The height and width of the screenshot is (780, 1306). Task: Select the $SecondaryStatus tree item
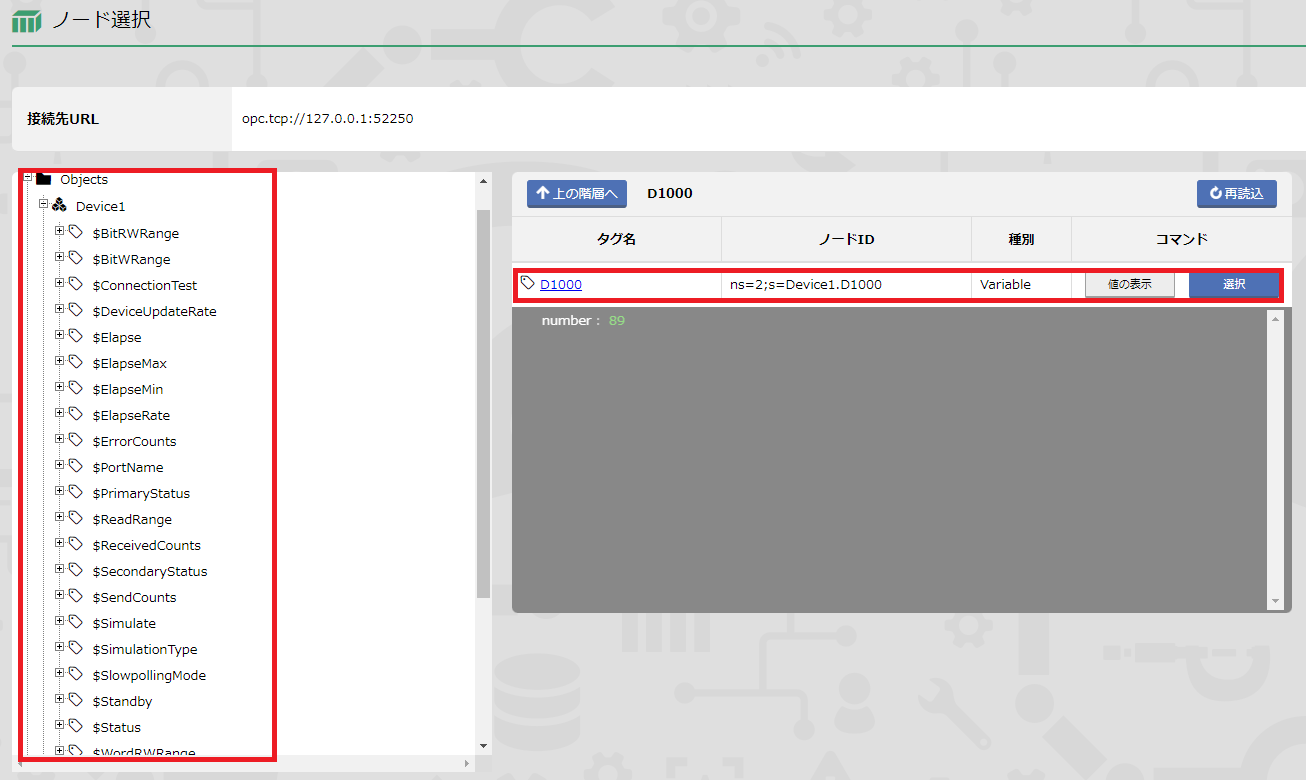tap(150, 571)
